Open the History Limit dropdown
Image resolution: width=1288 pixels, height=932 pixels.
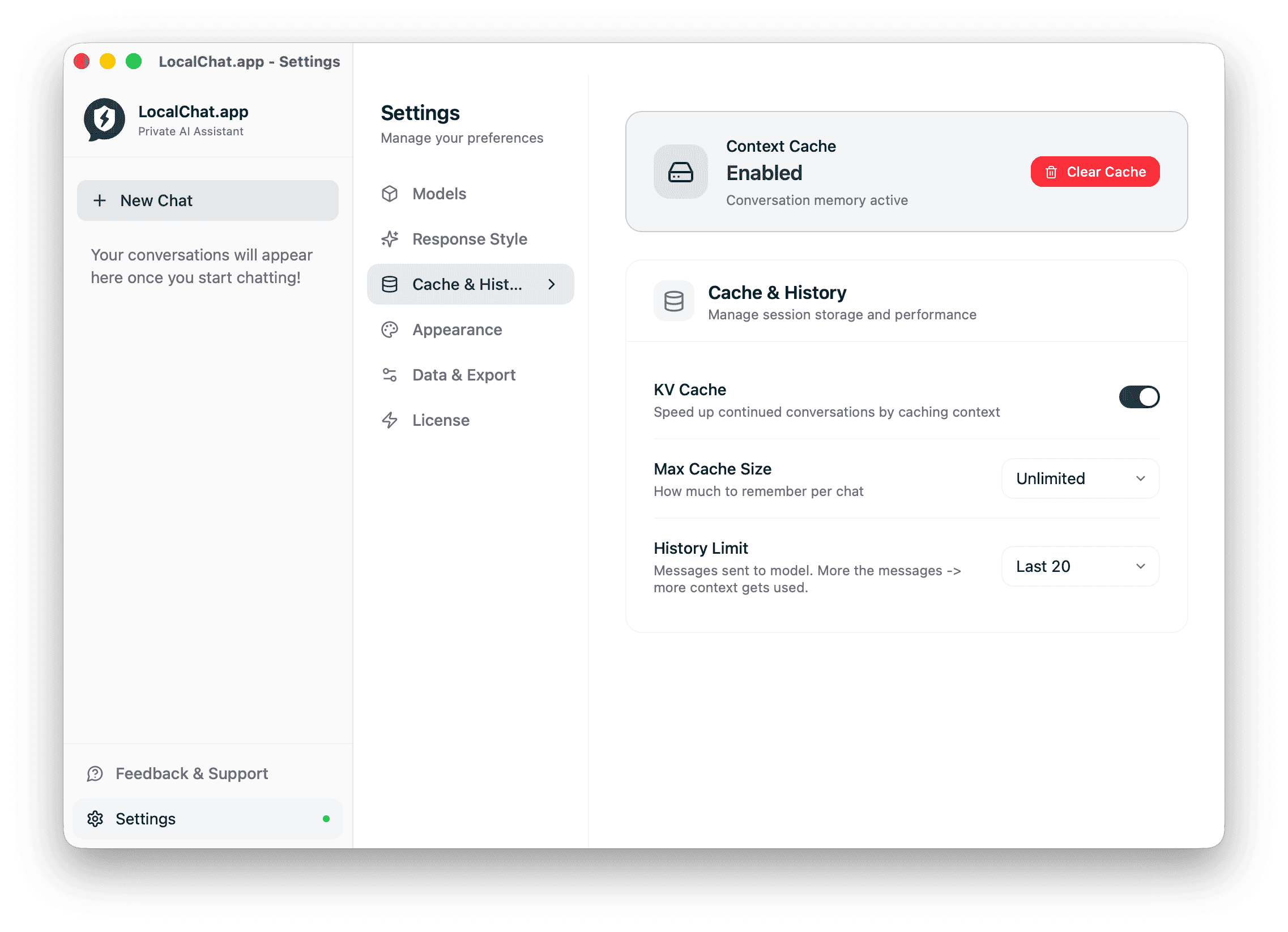(1080, 566)
